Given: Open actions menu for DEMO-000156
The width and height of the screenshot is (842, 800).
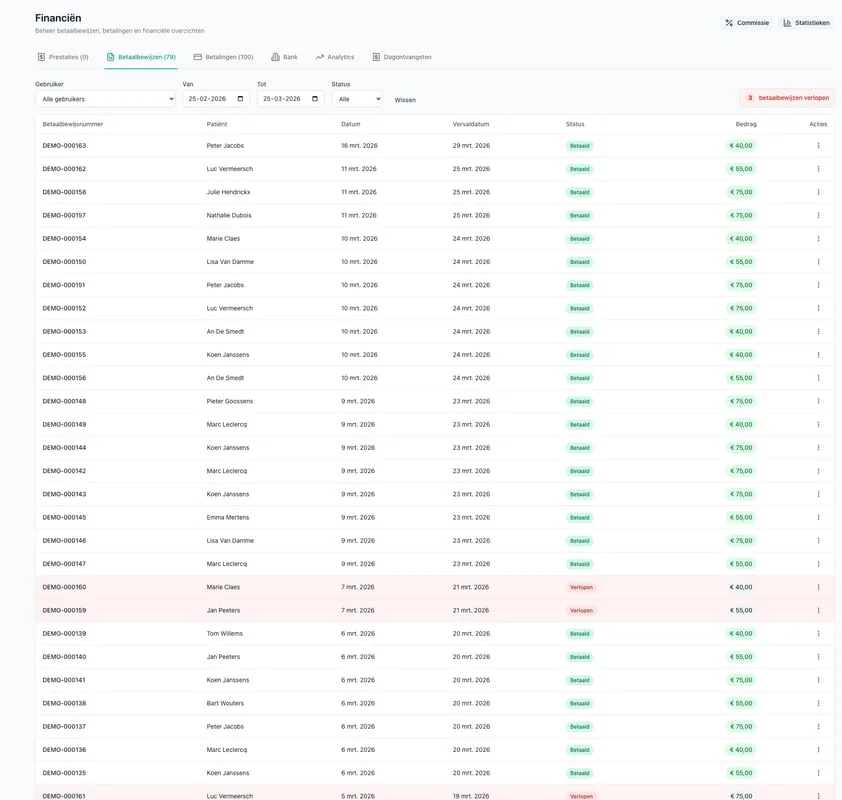Looking at the screenshot, I should [x=818, y=378].
